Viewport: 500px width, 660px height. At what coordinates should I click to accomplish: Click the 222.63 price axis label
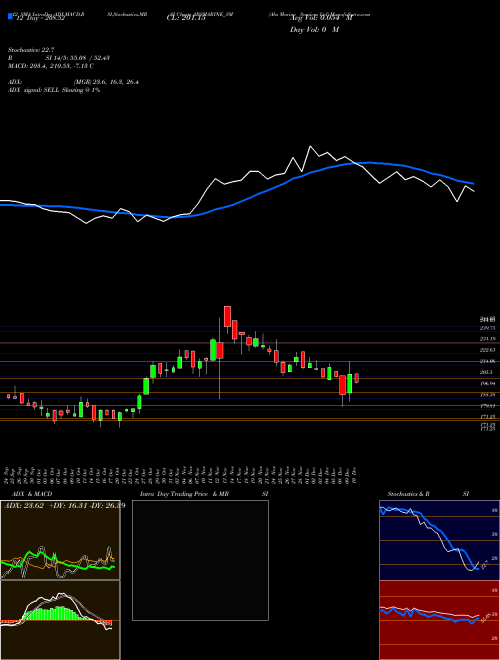pyautogui.click(x=487, y=350)
